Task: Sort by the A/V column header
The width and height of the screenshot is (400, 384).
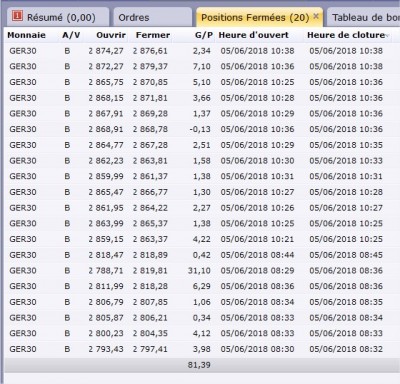Action: 71,35
